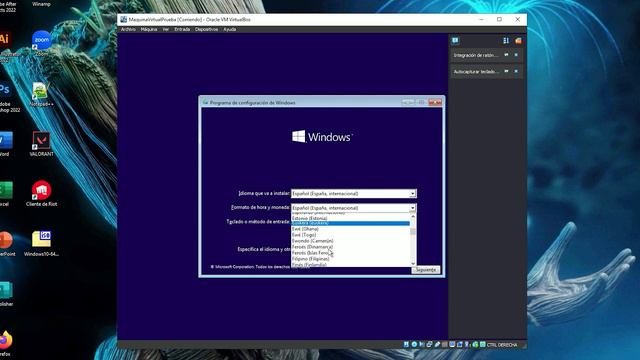The image size is (640, 360).
Task: Dismiss the 'Autocapturar teclado' notification
Action: click(x=516, y=71)
